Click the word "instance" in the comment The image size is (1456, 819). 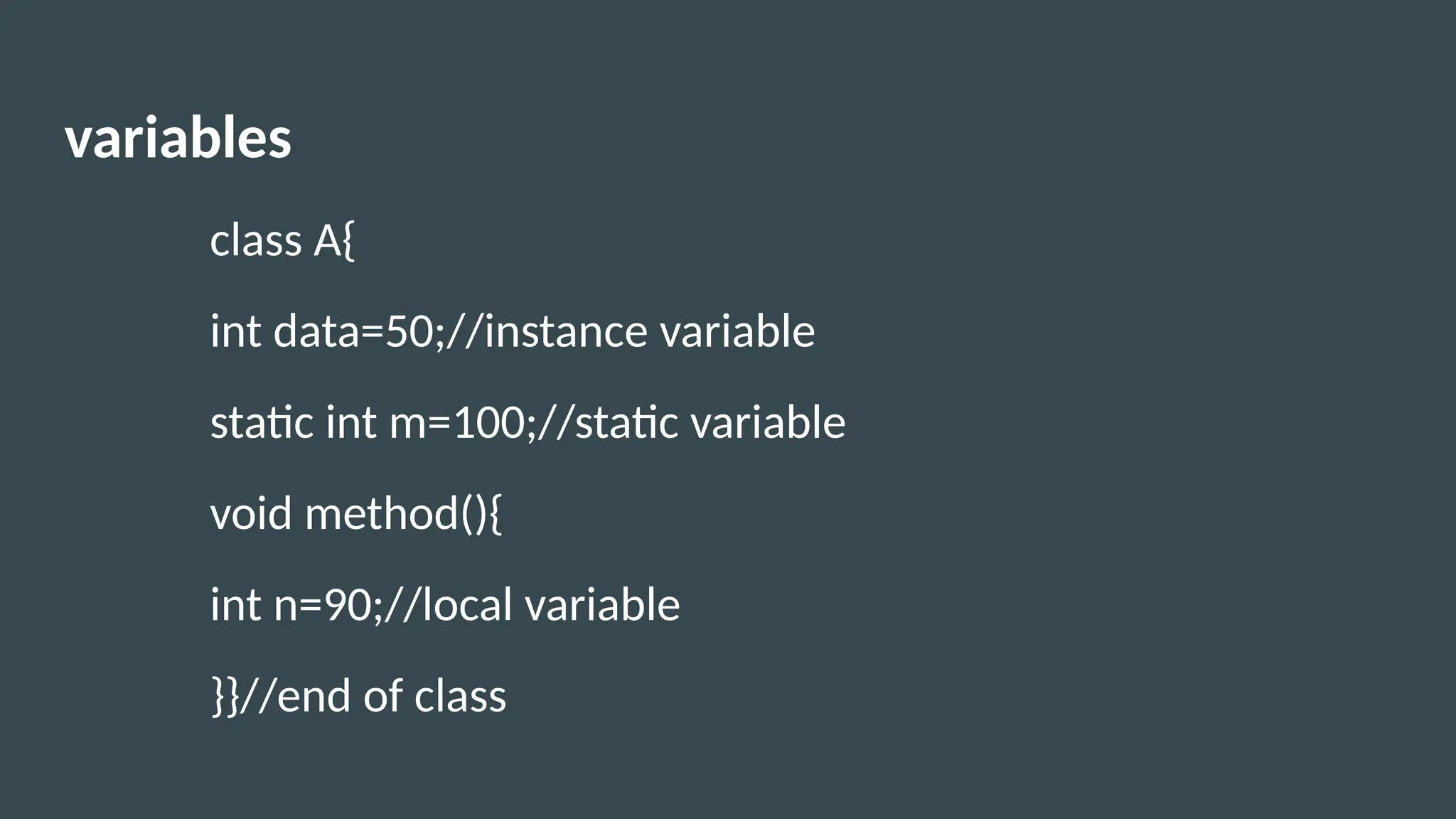pos(566,331)
